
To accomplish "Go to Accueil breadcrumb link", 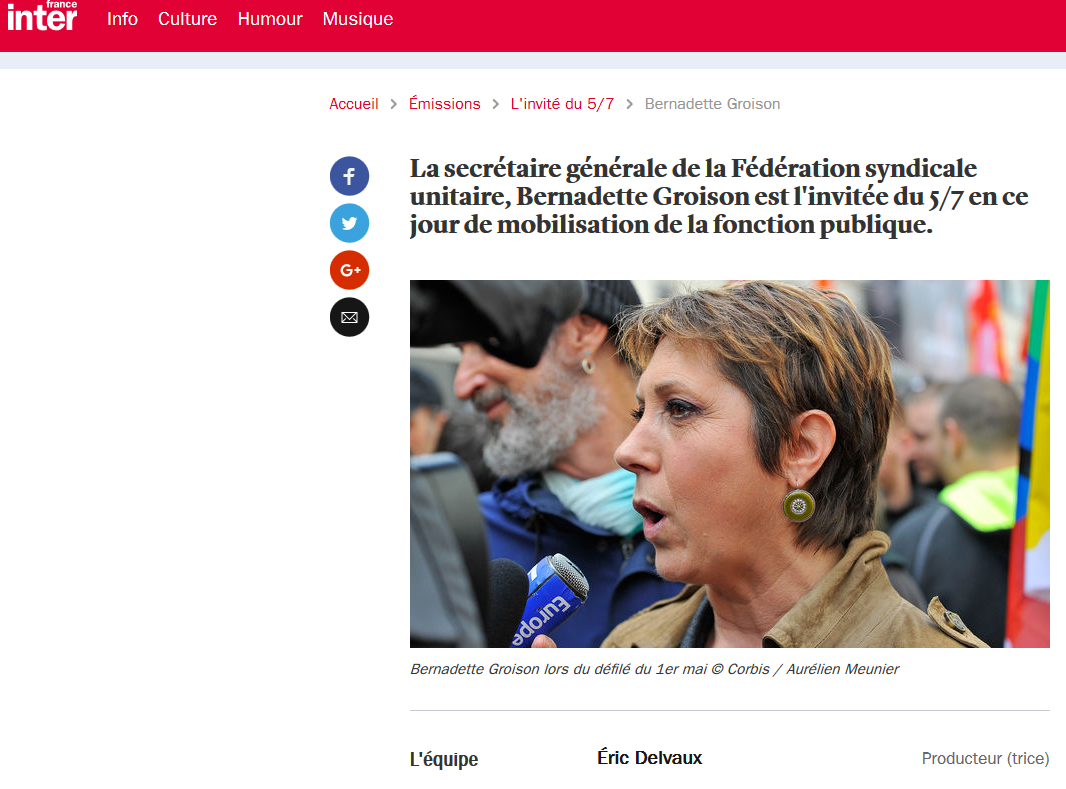I will [x=354, y=104].
